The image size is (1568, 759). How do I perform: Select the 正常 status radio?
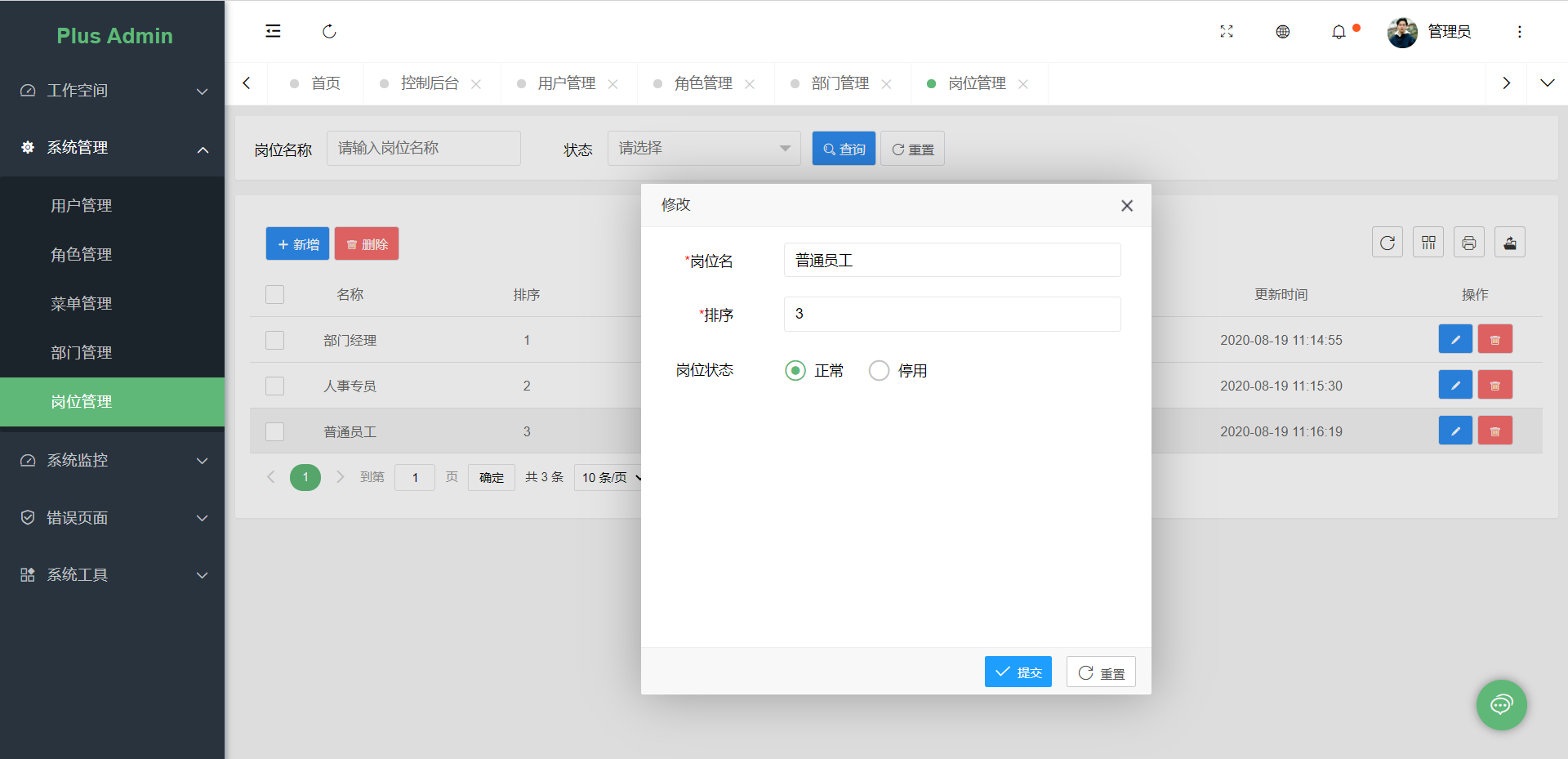814,371
